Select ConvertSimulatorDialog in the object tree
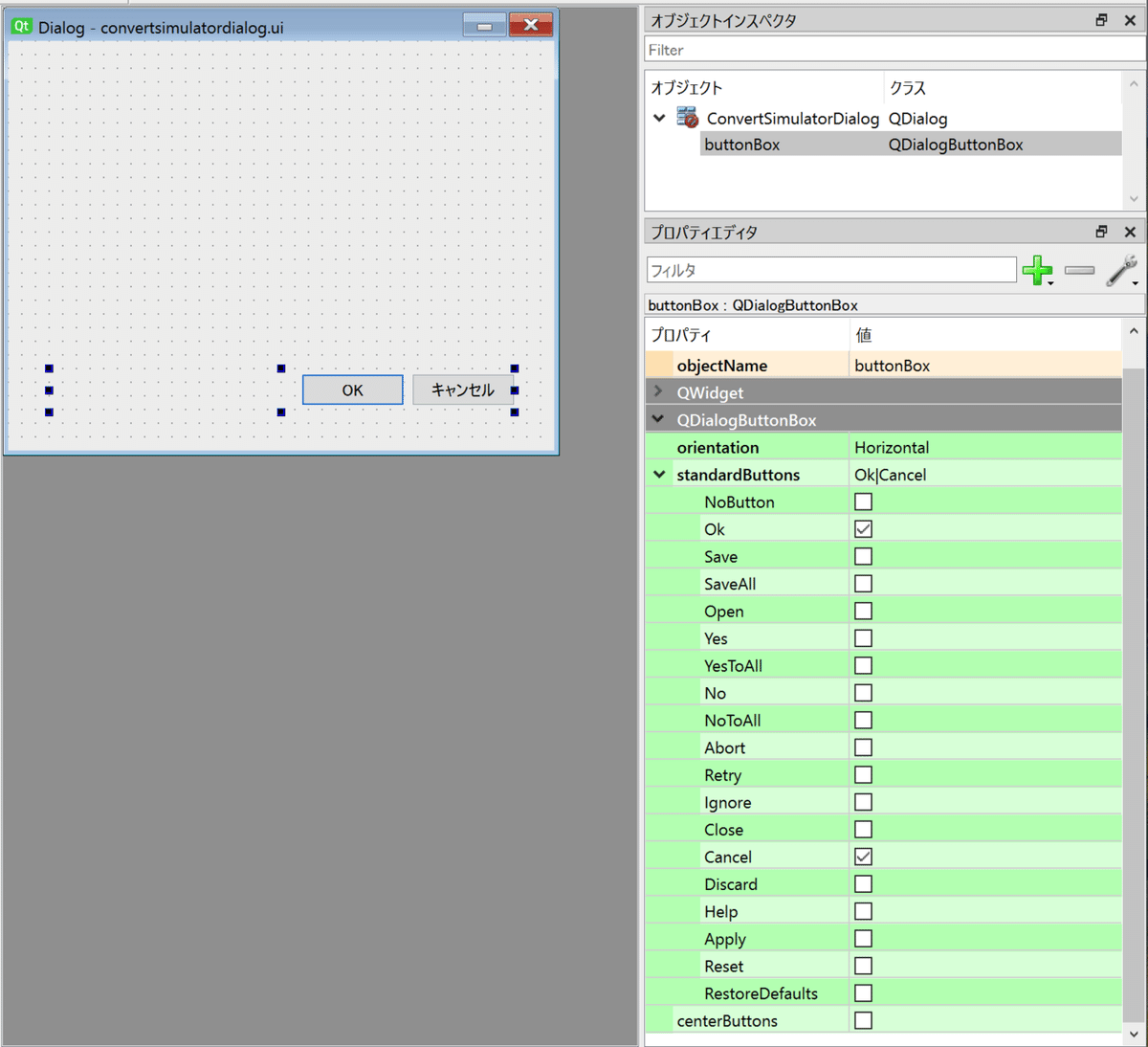Screen dimensions: 1148x1047 click(792, 119)
